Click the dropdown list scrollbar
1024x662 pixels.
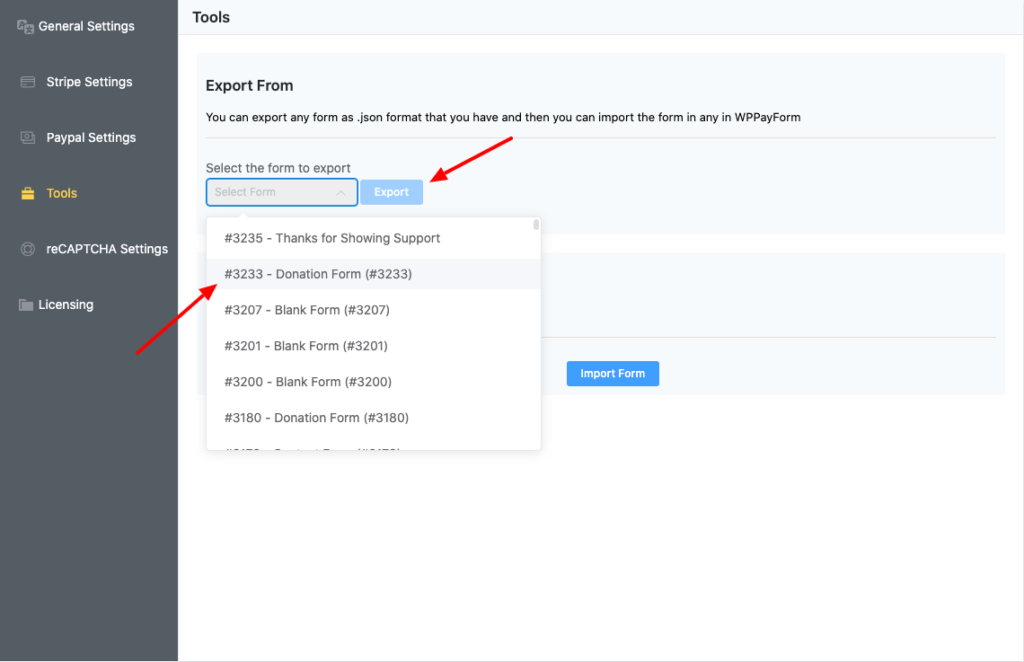point(536,226)
